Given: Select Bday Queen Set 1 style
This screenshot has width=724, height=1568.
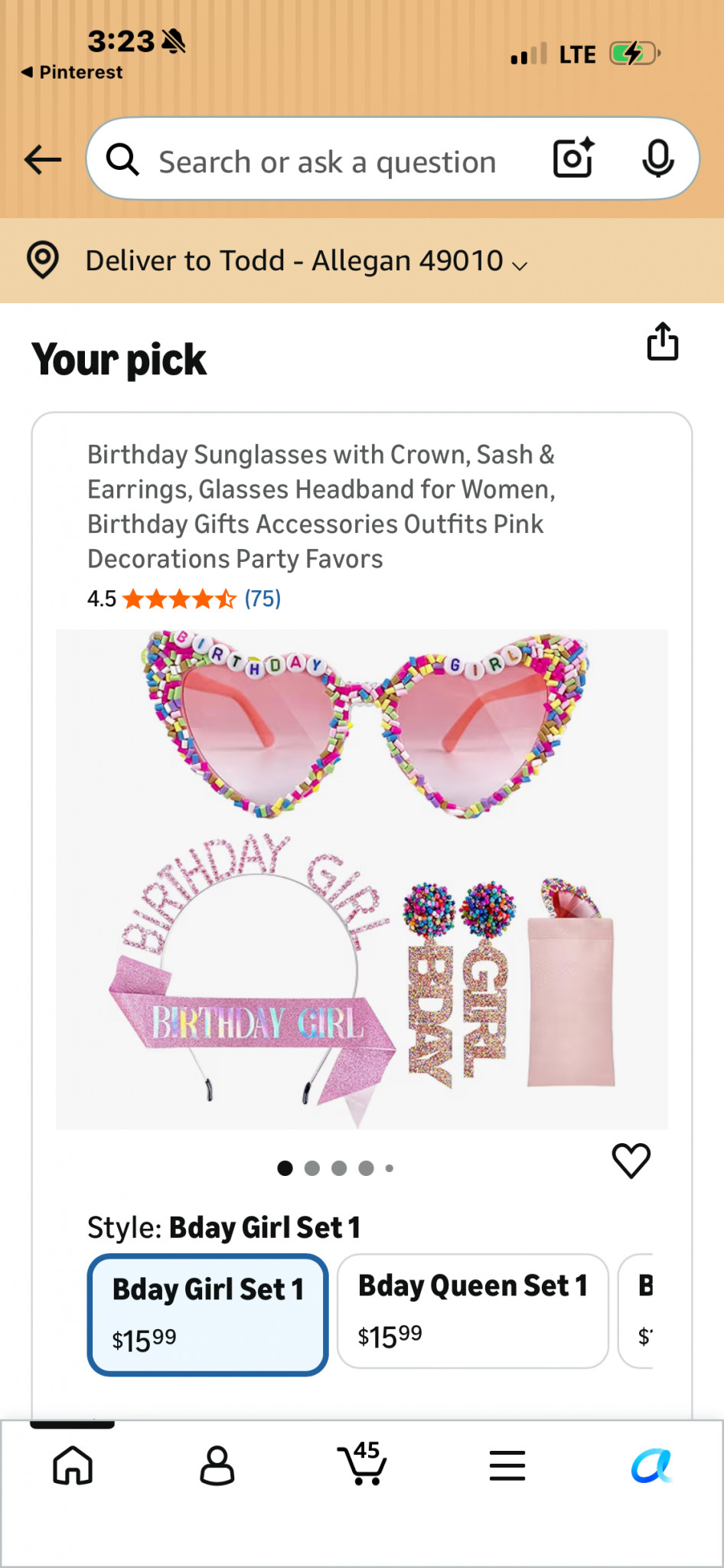Looking at the screenshot, I should tap(473, 1312).
